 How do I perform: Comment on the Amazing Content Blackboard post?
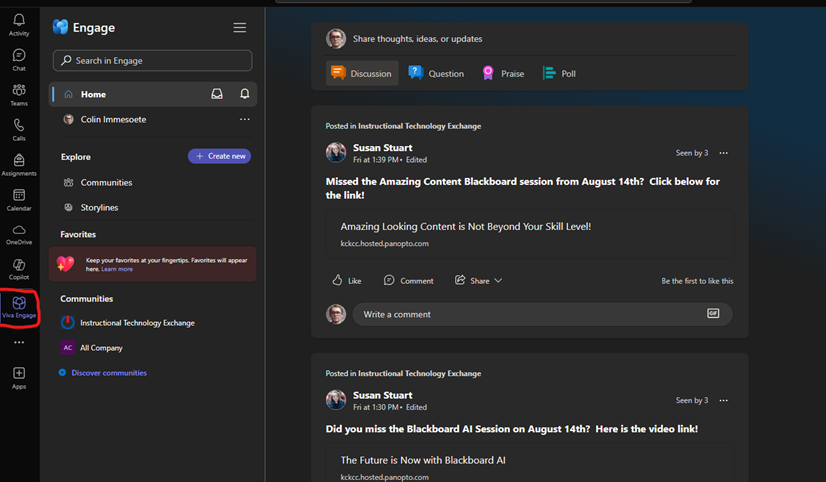pyautogui.click(x=408, y=280)
